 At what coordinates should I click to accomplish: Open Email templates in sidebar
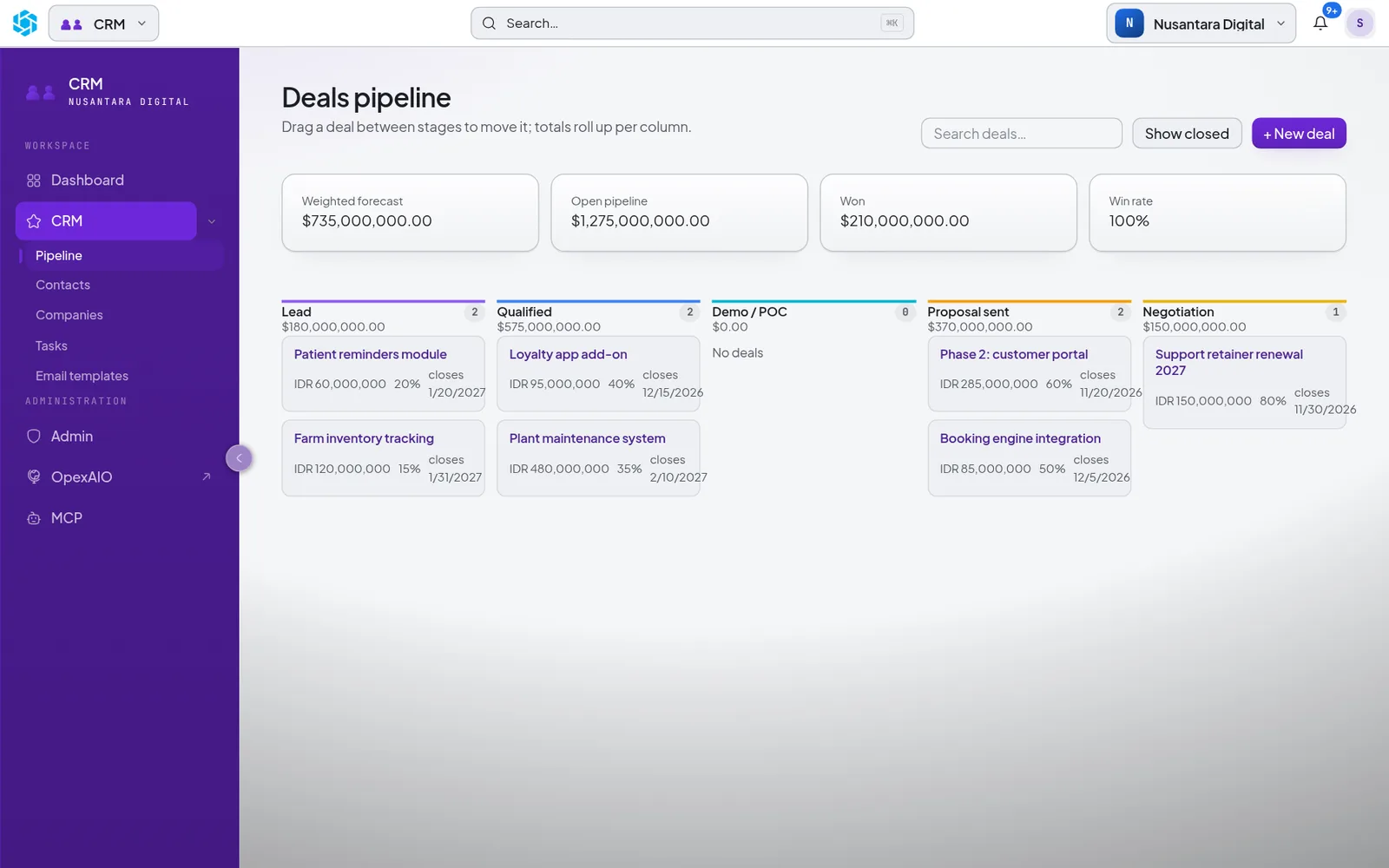(82, 376)
